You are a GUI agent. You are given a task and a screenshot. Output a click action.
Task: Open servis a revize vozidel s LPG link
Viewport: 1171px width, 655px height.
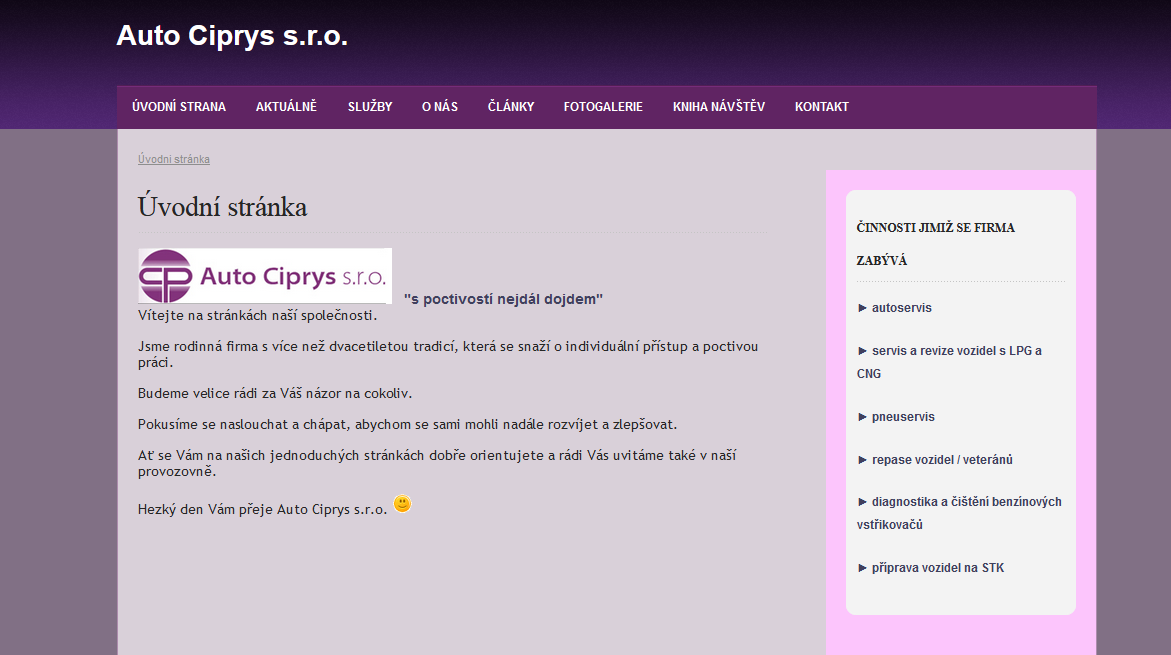point(949,361)
